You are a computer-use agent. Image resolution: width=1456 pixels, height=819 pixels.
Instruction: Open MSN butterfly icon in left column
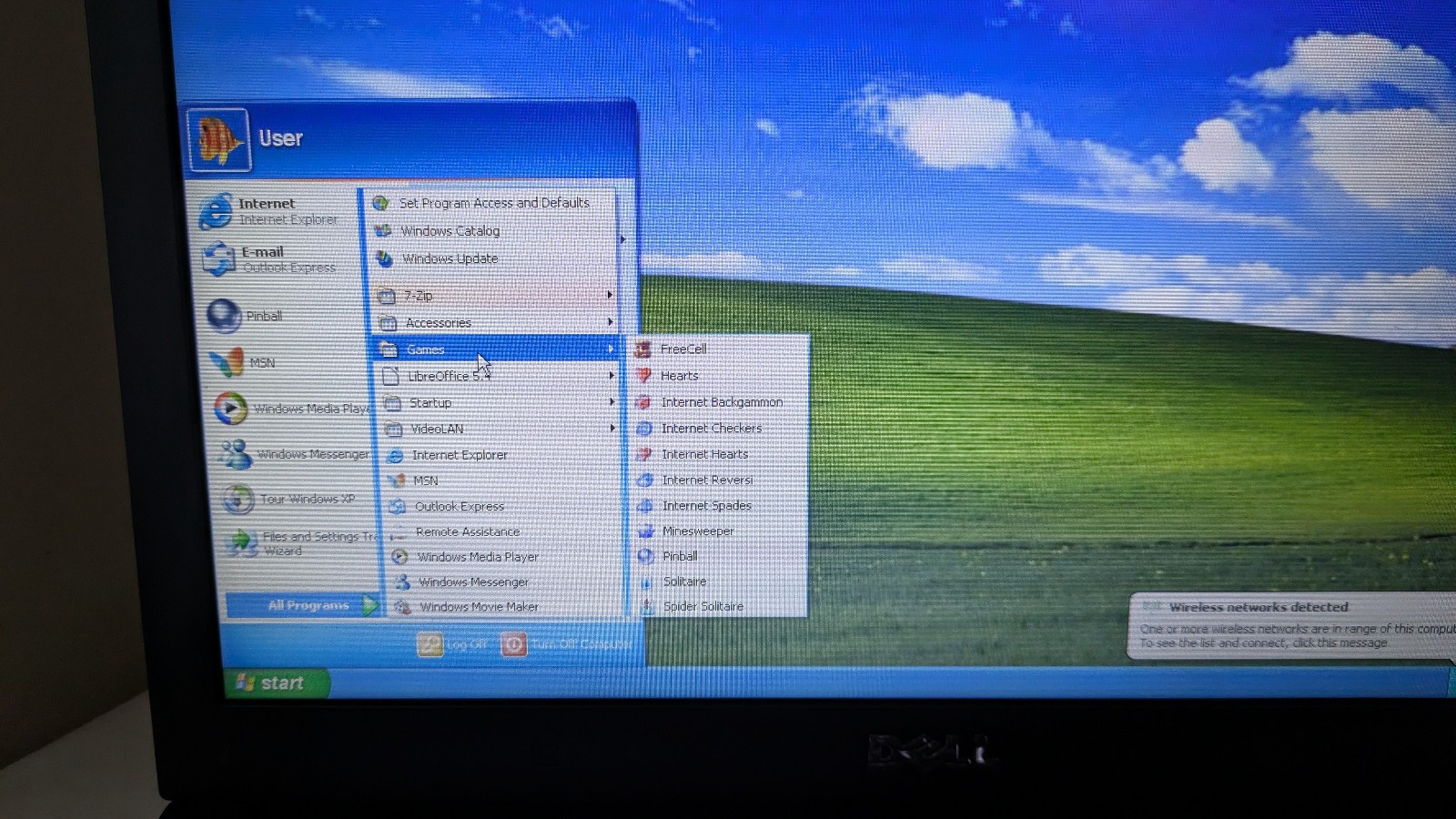[227, 362]
